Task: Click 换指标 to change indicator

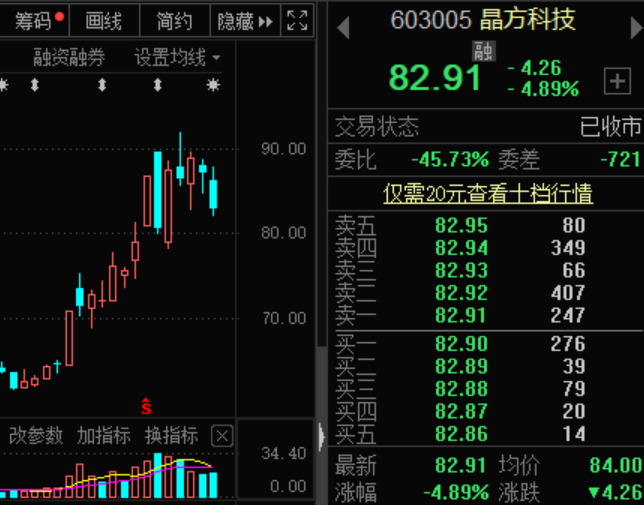Action: tap(171, 435)
